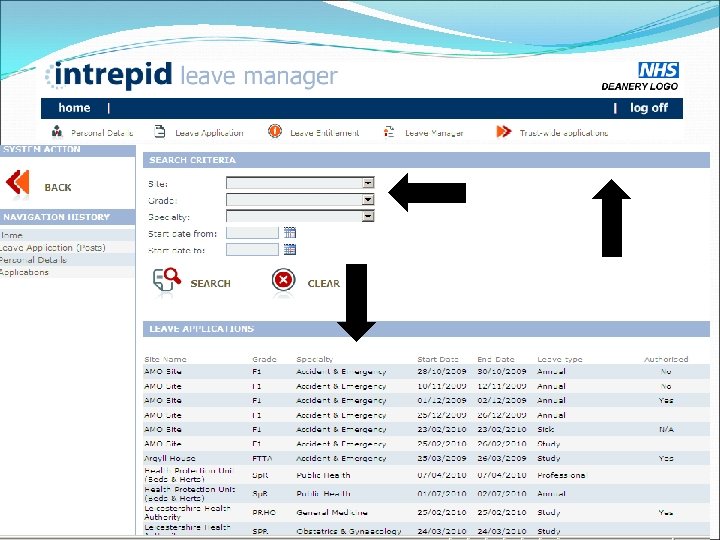
Task: Click the Search magnifier icon
Action: (x=167, y=279)
